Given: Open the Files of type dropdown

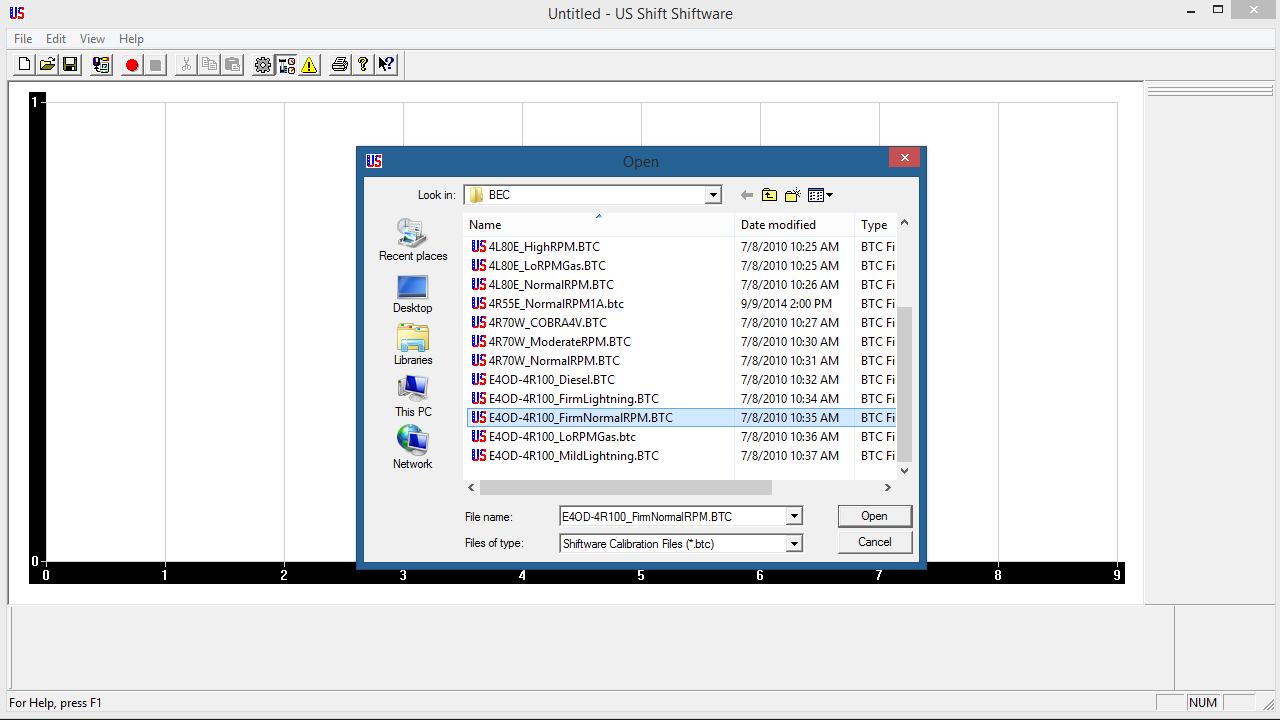Looking at the screenshot, I should pyautogui.click(x=794, y=544).
